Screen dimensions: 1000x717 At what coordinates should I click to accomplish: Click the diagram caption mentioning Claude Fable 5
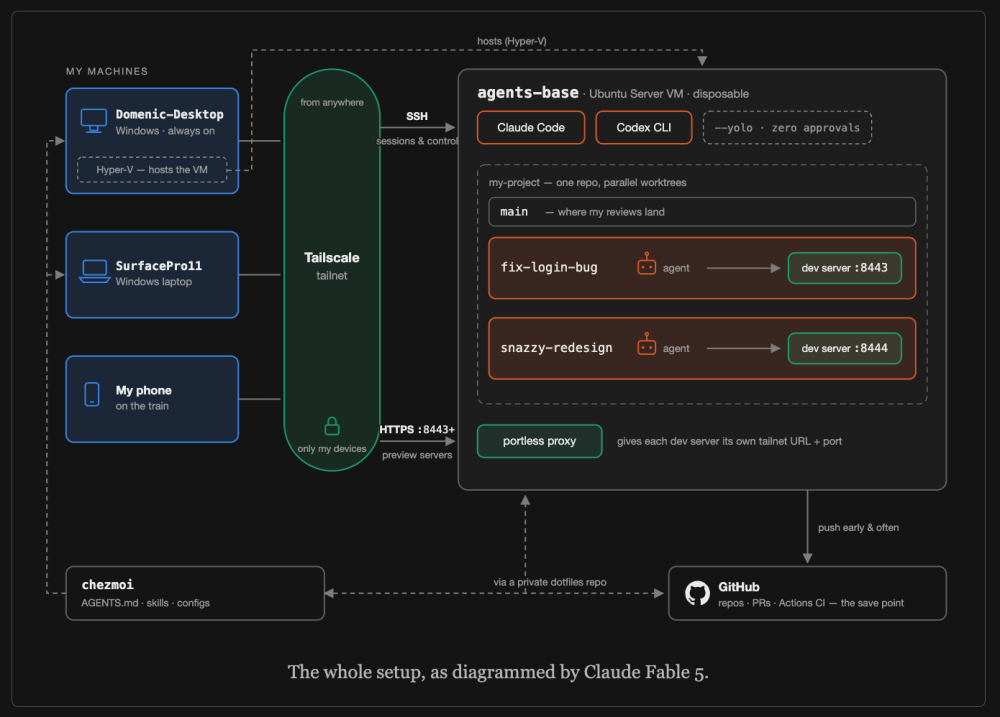(498, 672)
